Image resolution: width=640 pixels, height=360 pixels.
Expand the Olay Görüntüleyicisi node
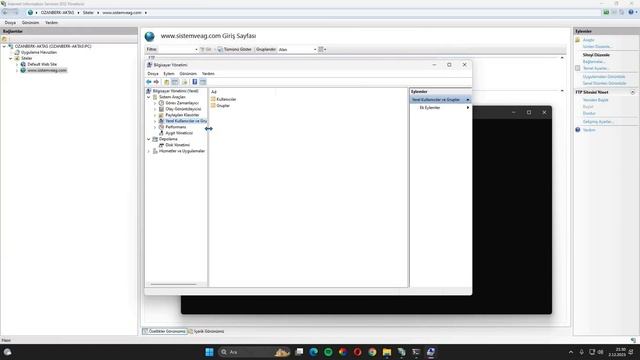coord(155,109)
